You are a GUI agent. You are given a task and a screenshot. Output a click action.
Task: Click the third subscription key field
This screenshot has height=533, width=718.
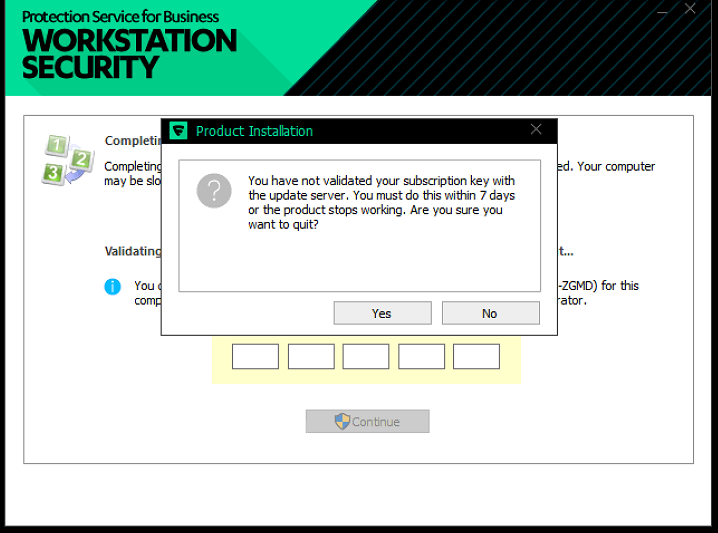366,356
